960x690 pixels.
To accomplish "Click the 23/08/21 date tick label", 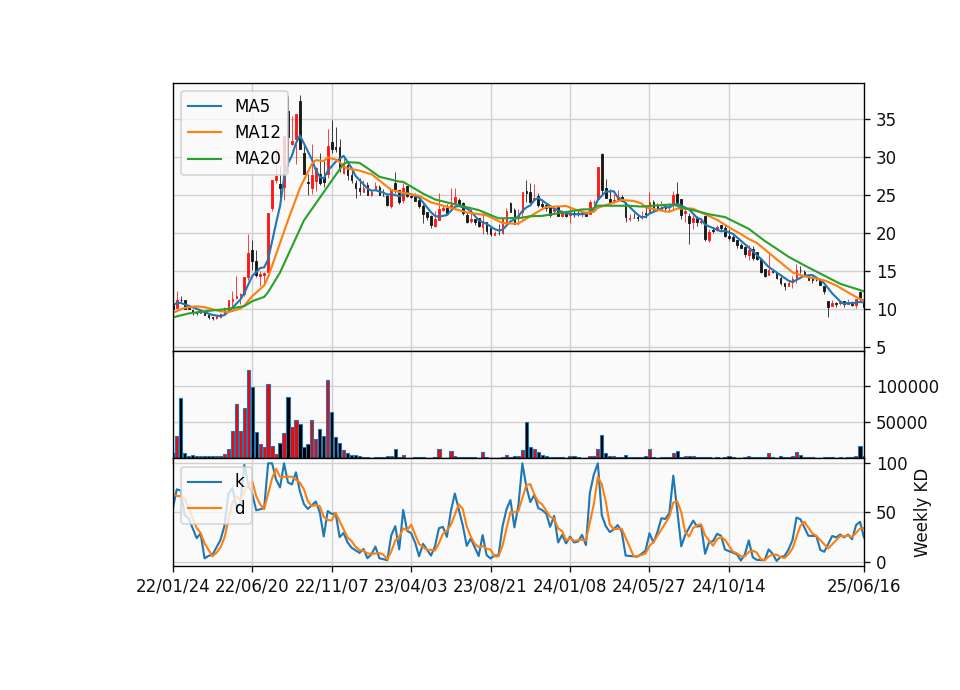I will point(490,586).
